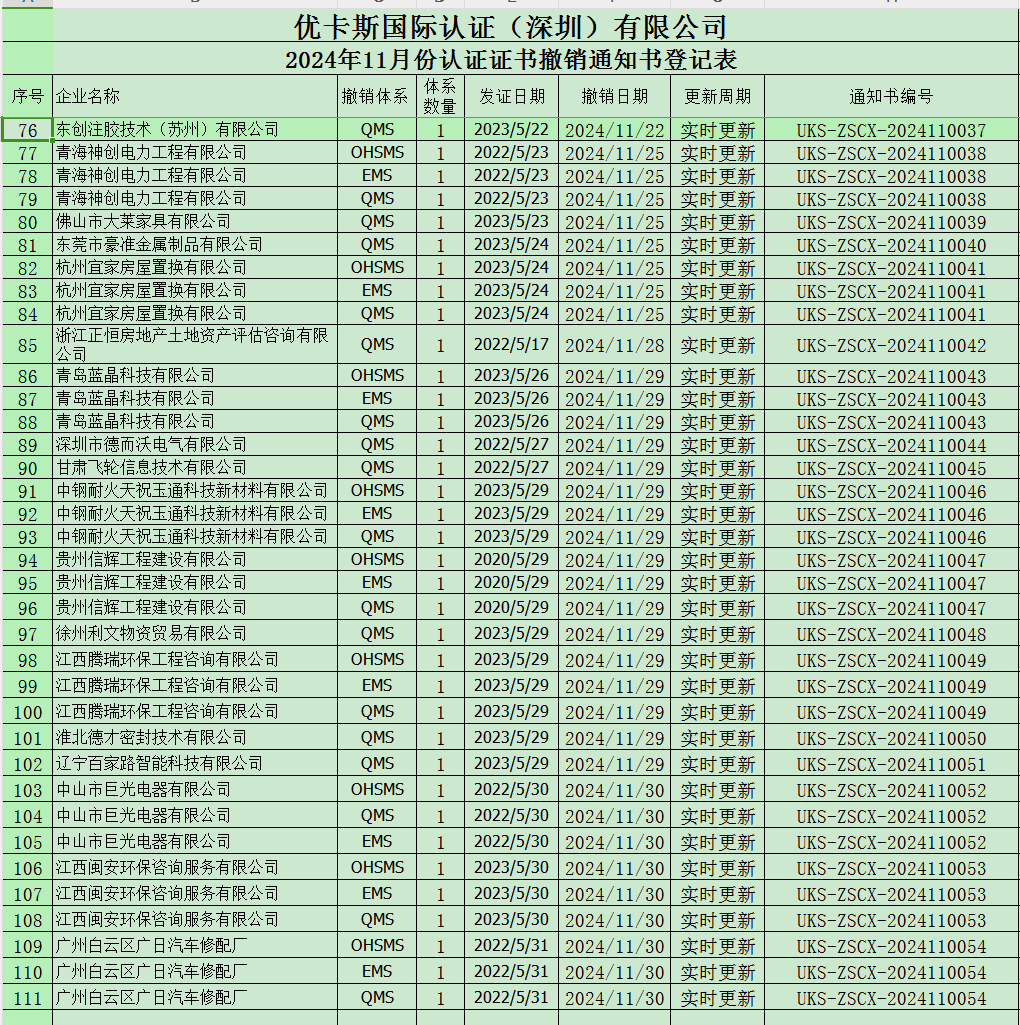
Task: Select cell UKS-ZSCX-2024110044
Action: click(891, 445)
